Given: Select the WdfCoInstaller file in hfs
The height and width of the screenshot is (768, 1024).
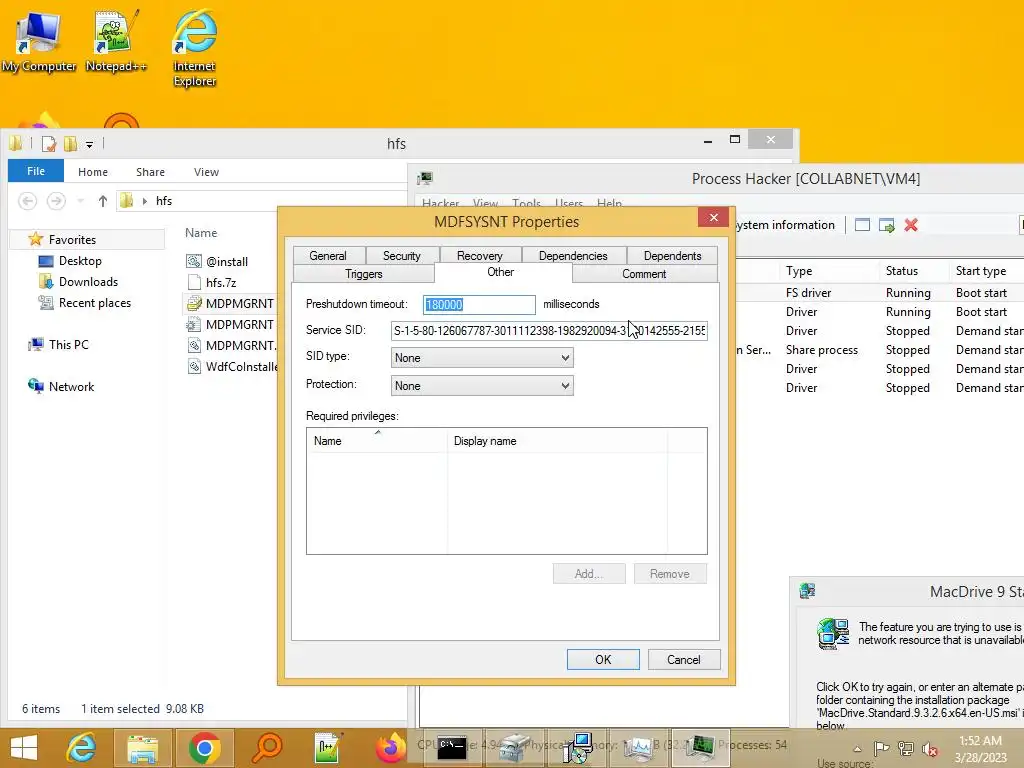Looking at the screenshot, I should [233, 366].
